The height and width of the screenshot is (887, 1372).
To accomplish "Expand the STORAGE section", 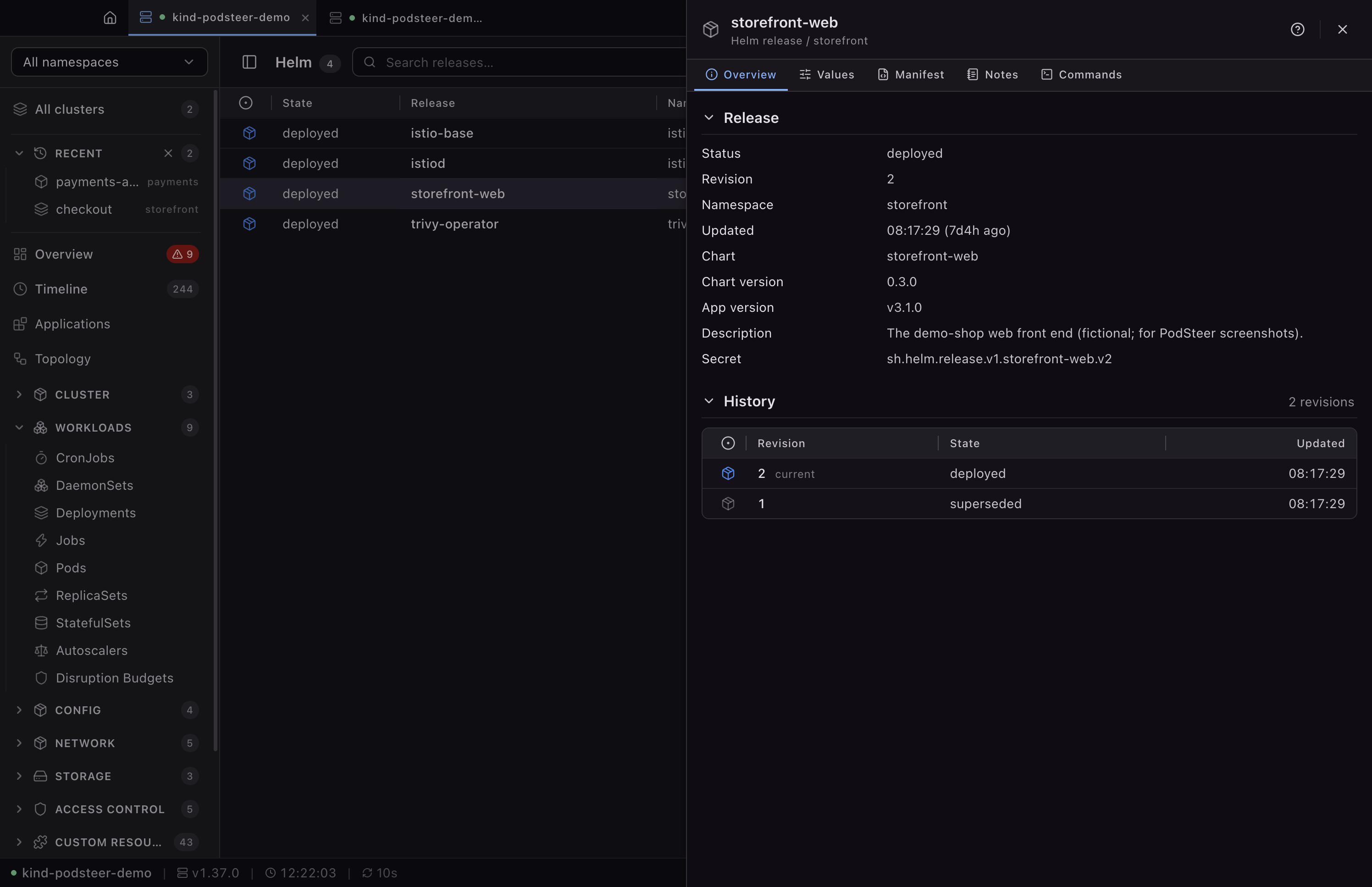I will (19, 776).
